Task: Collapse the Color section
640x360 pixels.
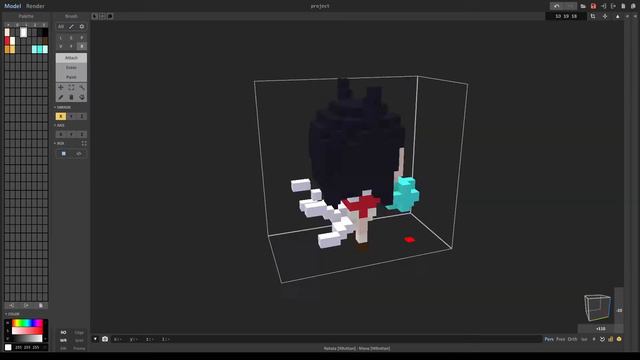Action: click(12, 314)
